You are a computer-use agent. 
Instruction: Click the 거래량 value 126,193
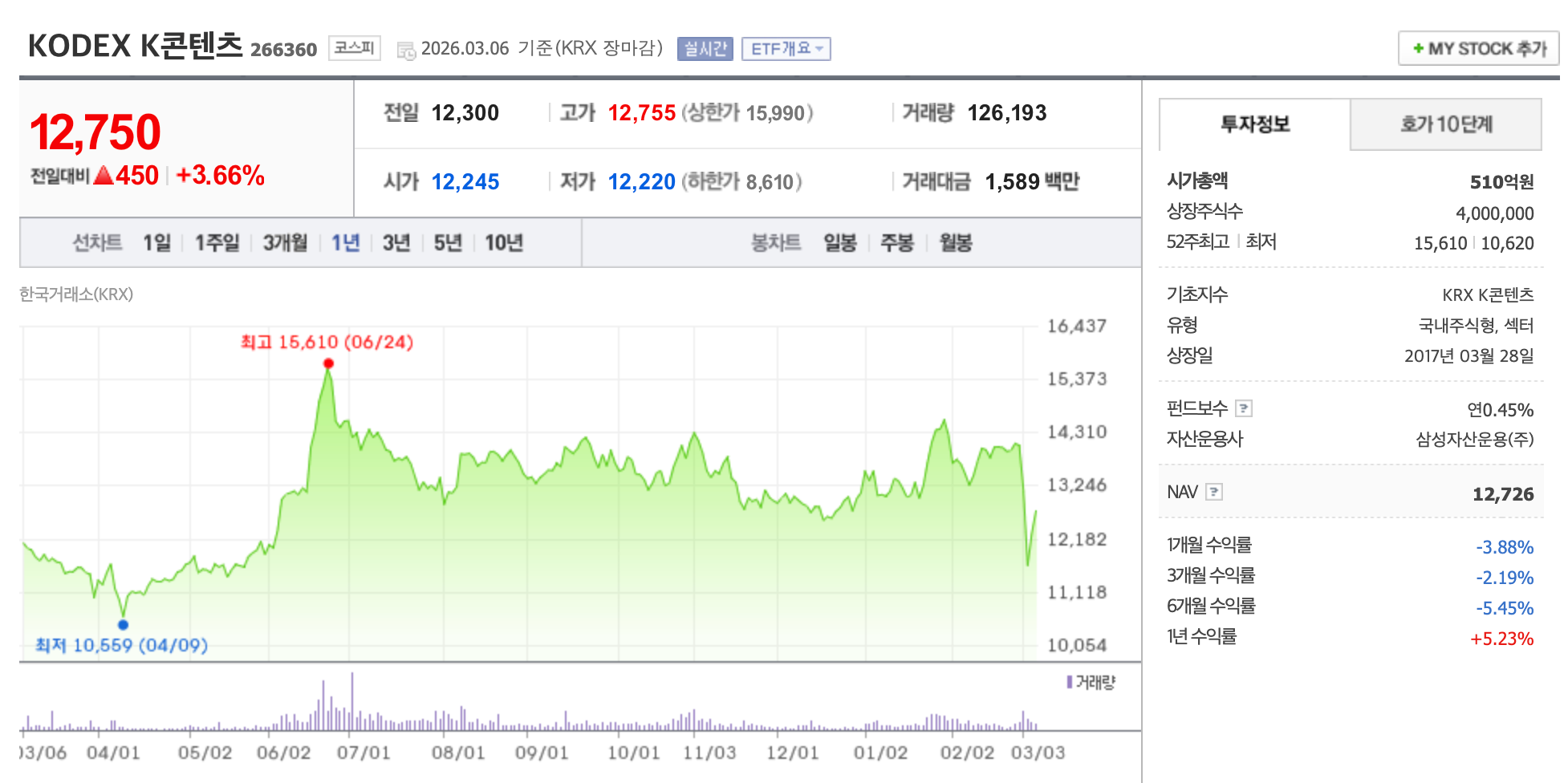(x=1007, y=113)
